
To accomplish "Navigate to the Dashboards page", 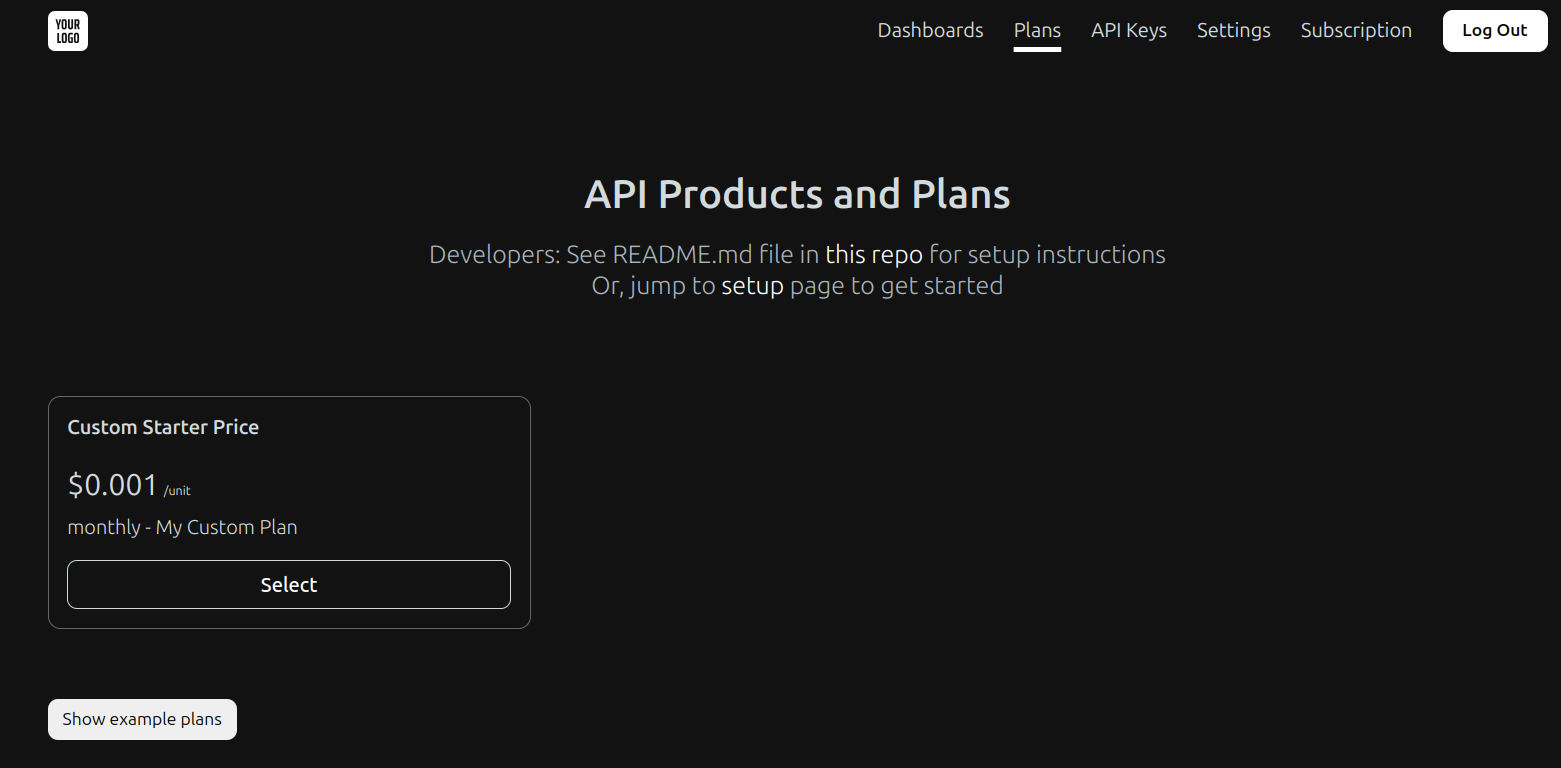I will tap(929, 30).
